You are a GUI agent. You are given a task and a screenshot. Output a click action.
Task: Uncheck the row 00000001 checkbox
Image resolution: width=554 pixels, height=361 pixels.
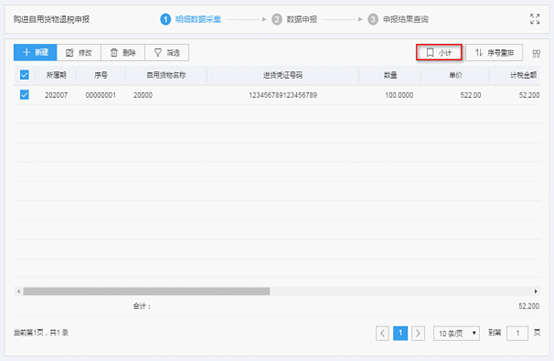click(24, 95)
